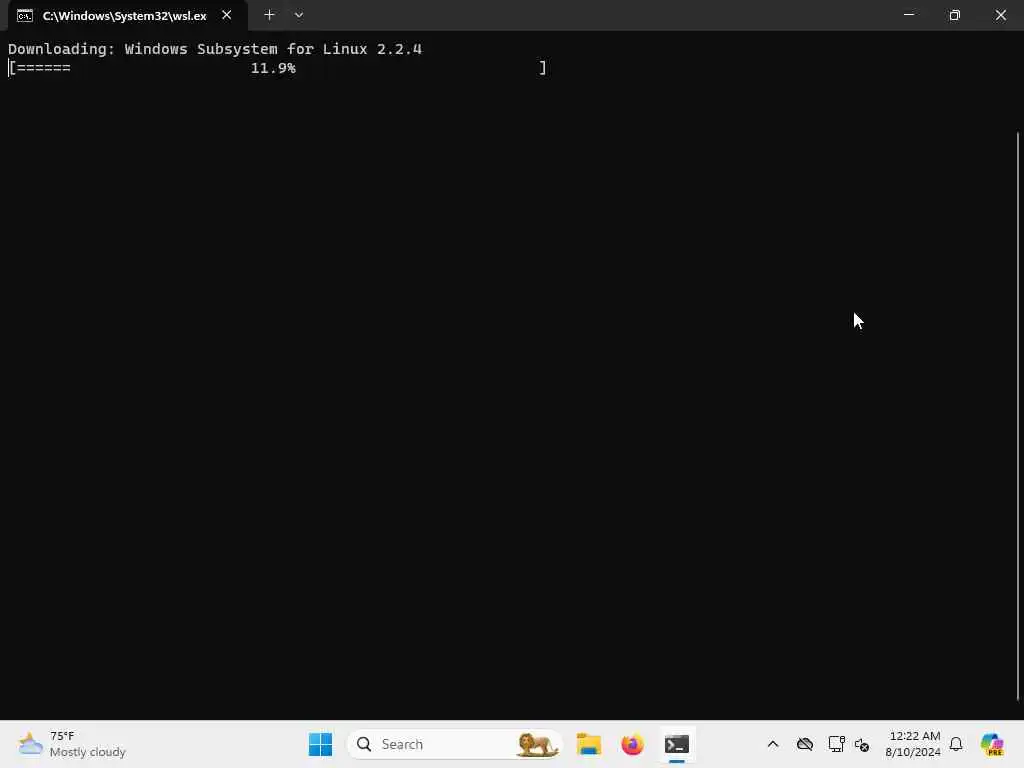Open the OneDrive cloud tray icon
The width and height of the screenshot is (1024, 768).
coord(805,744)
